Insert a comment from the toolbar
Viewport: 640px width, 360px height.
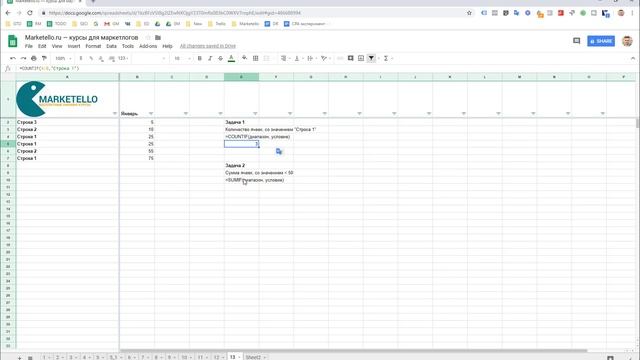[350, 58]
